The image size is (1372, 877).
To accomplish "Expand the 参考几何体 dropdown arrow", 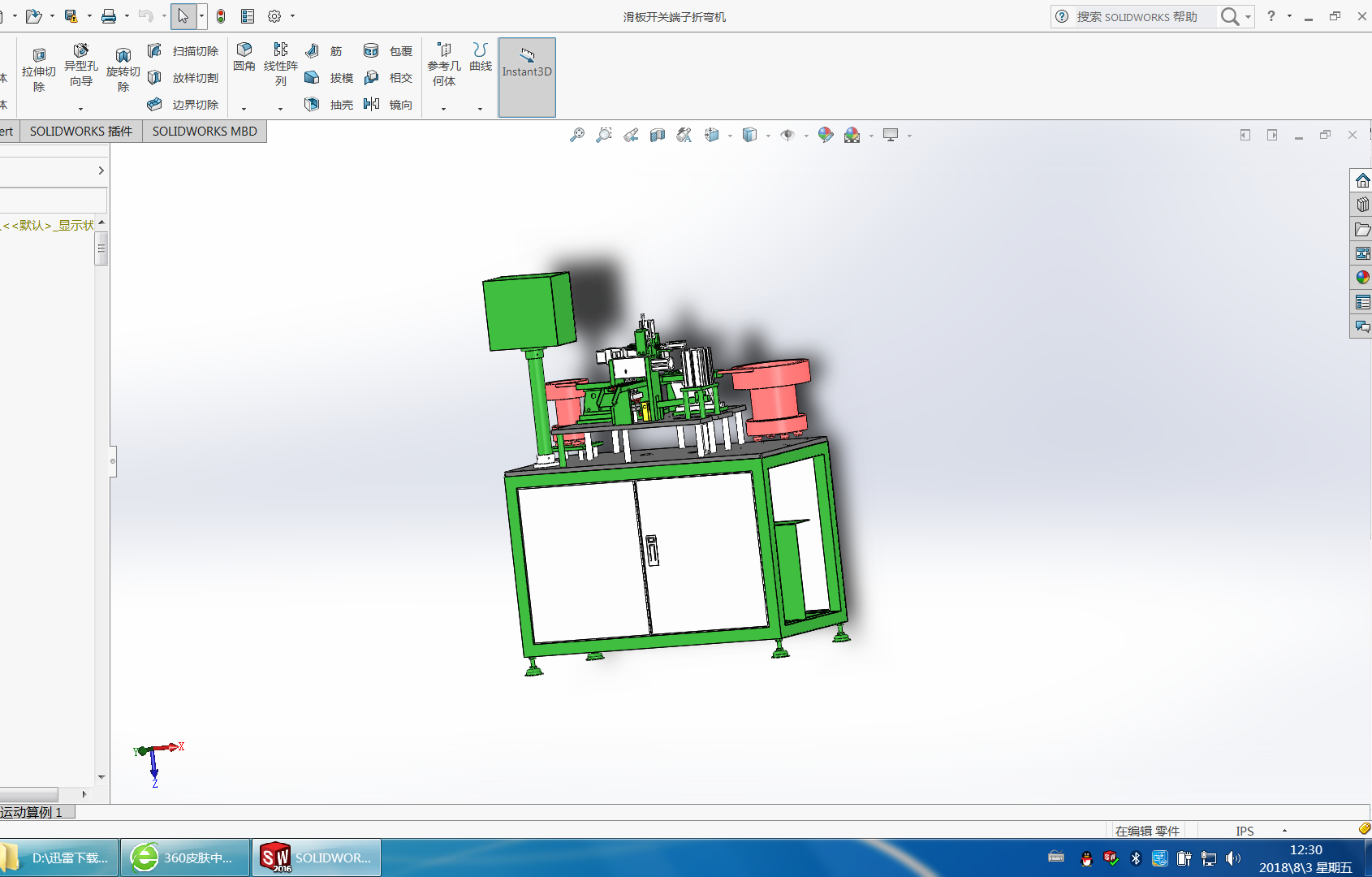I will tap(443, 109).
